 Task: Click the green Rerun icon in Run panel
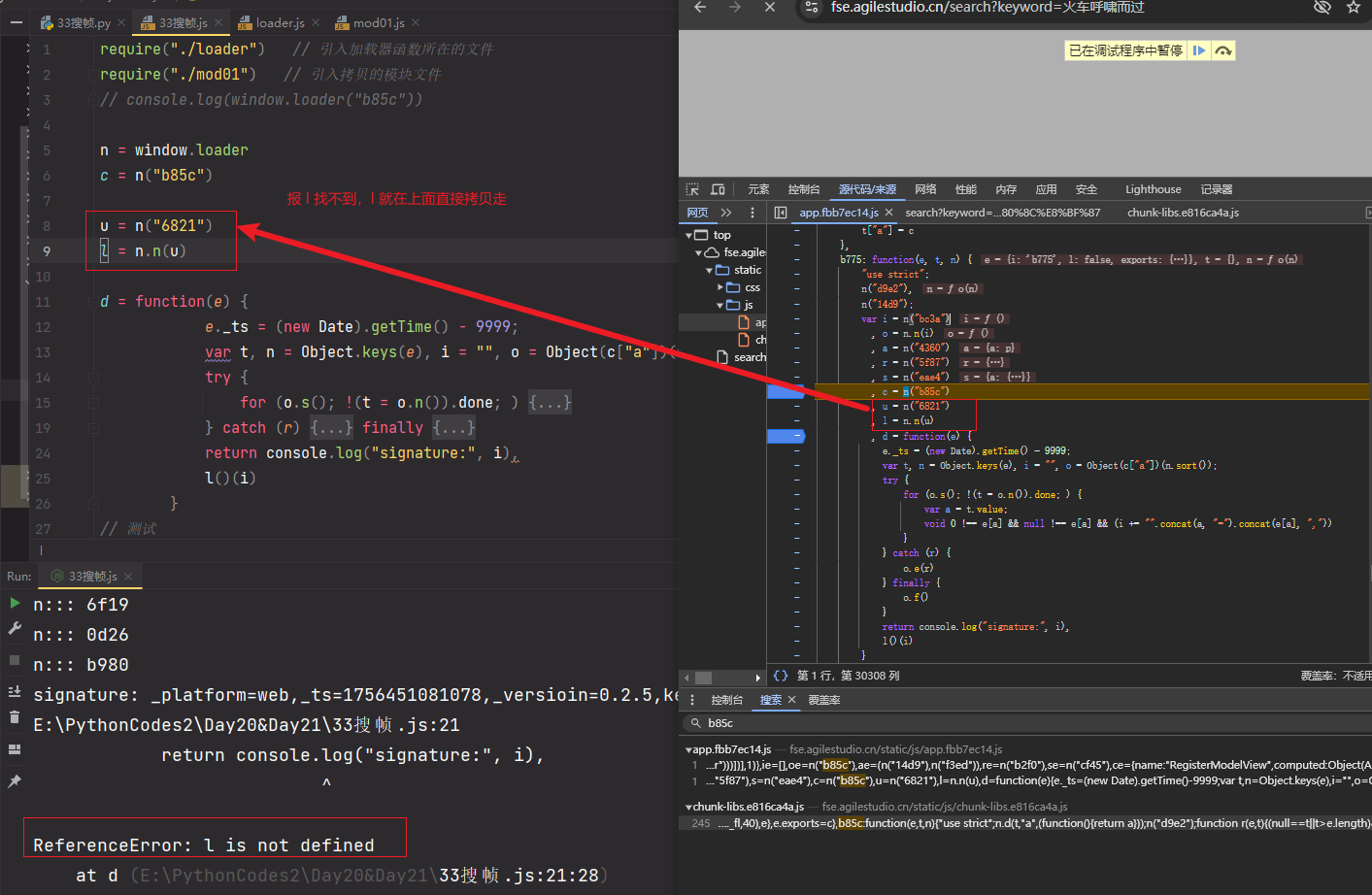point(15,603)
